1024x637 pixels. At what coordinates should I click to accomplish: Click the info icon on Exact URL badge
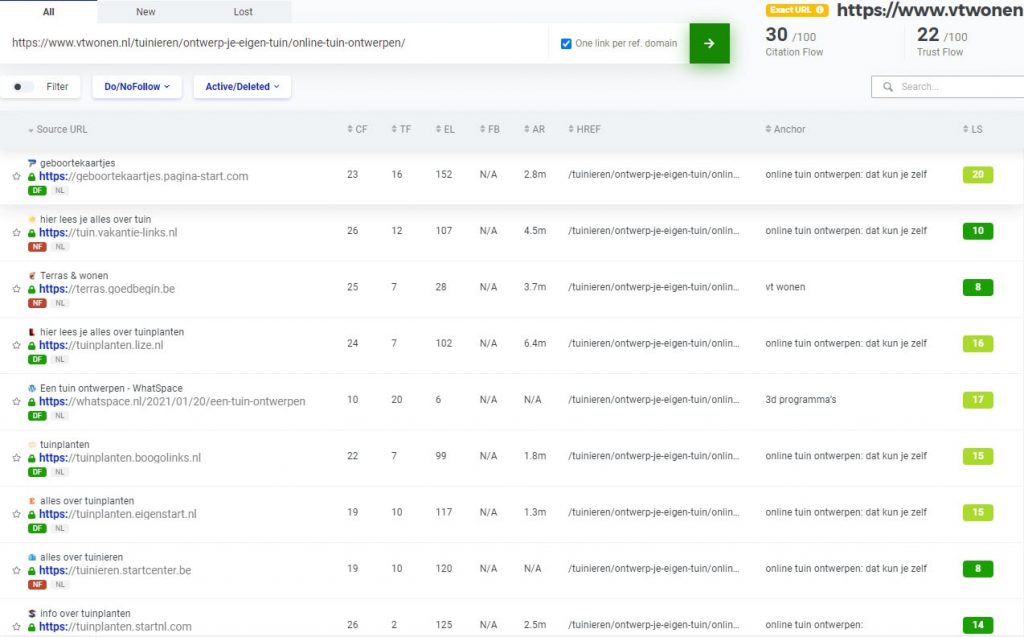point(820,10)
